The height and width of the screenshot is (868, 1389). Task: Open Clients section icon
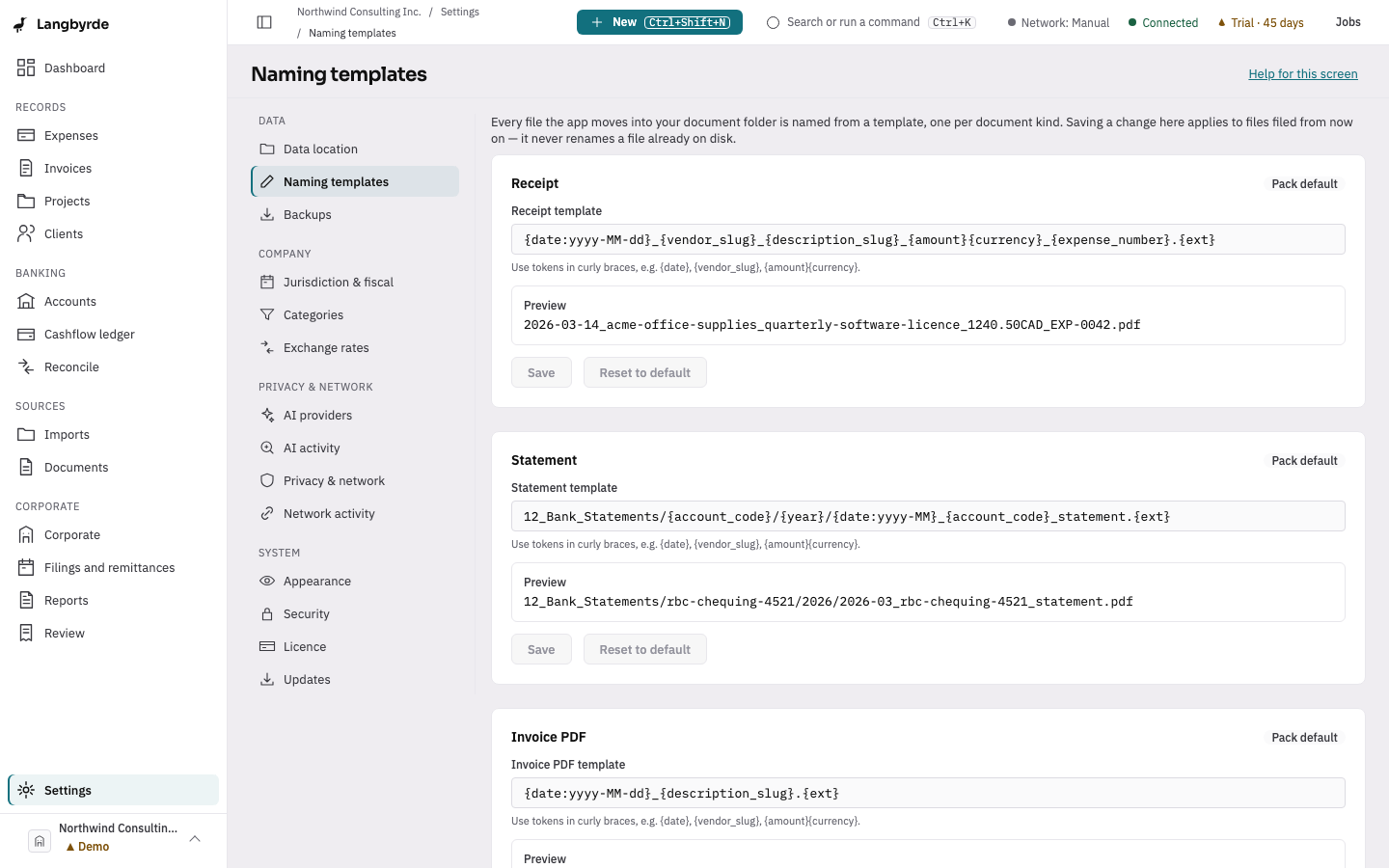(26, 234)
